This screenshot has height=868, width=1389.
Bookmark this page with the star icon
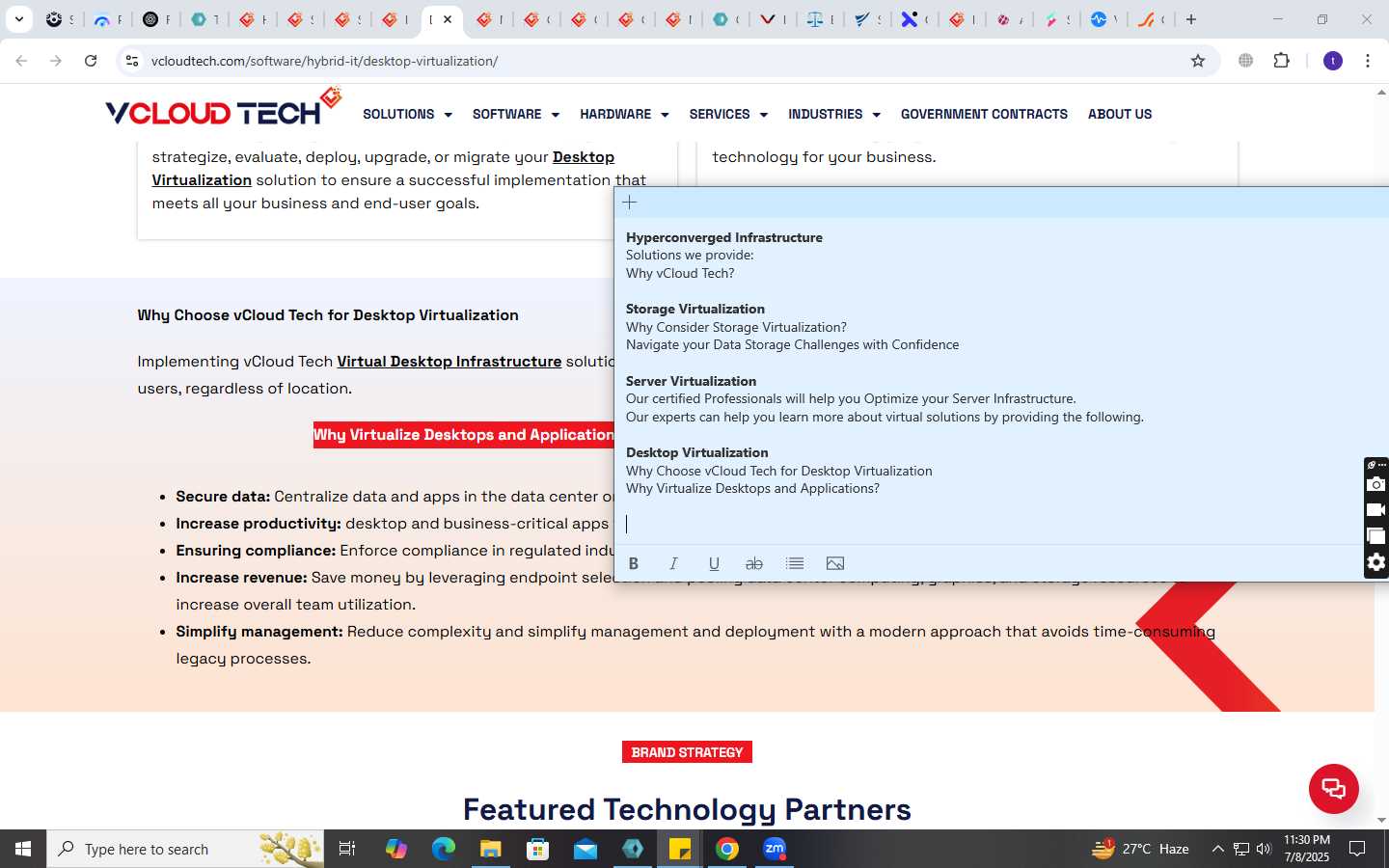[x=1198, y=61]
